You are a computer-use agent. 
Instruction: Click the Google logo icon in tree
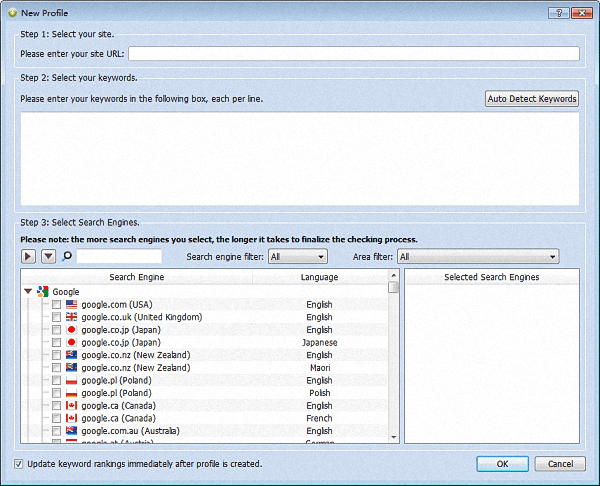43,291
